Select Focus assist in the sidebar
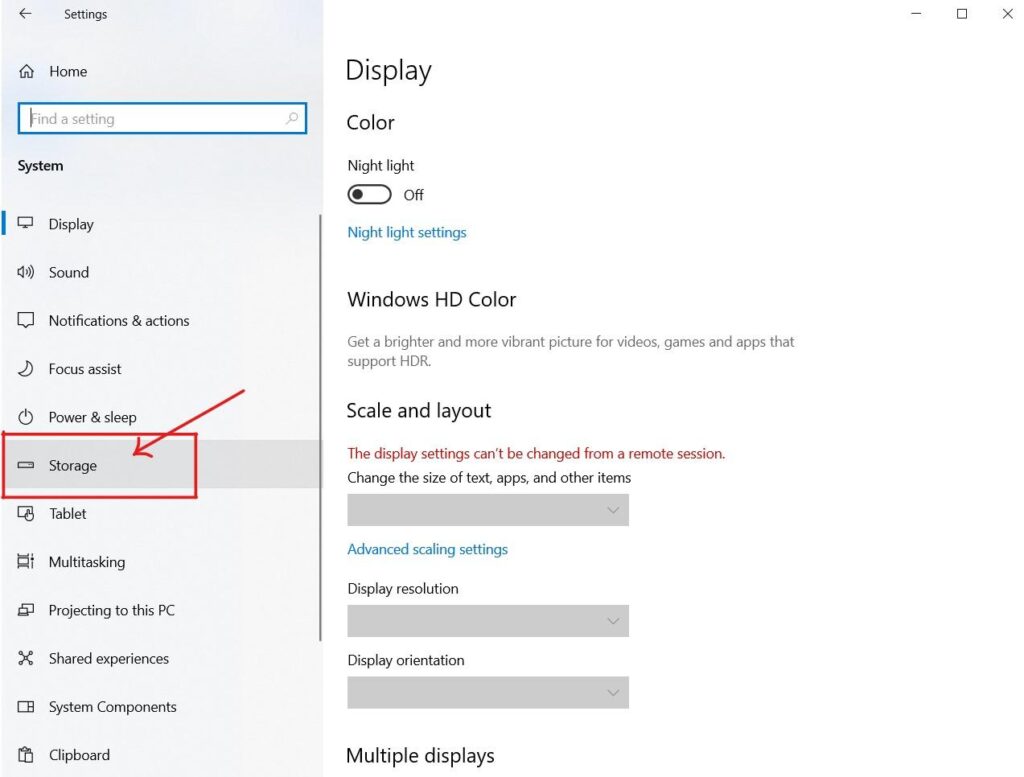This screenshot has width=1024, height=777. click(x=161, y=369)
